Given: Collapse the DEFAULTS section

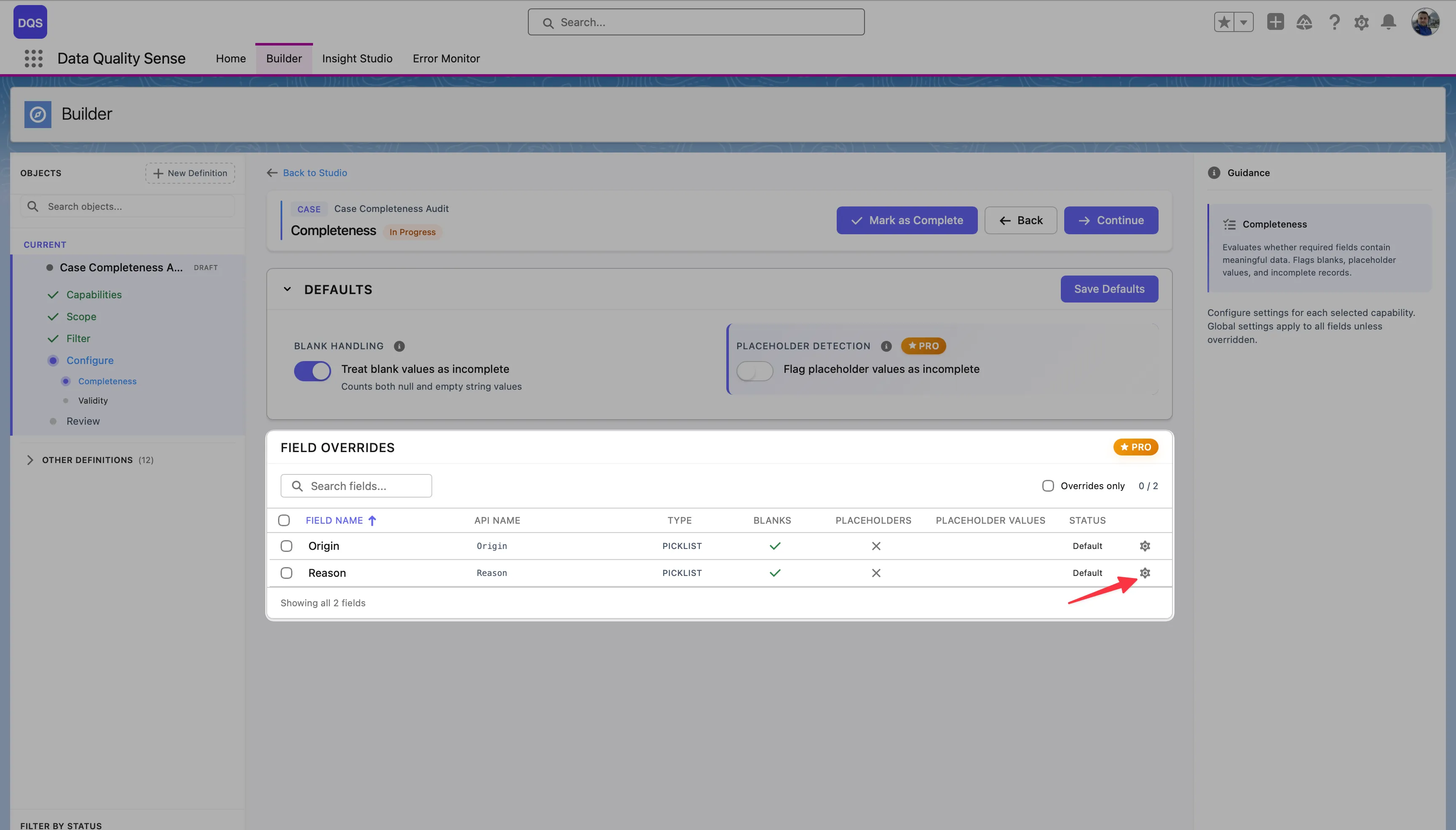Looking at the screenshot, I should click(x=286, y=289).
